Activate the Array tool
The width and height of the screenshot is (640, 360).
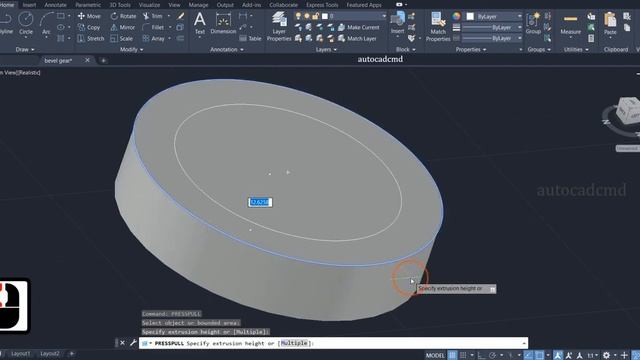coord(153,38)
